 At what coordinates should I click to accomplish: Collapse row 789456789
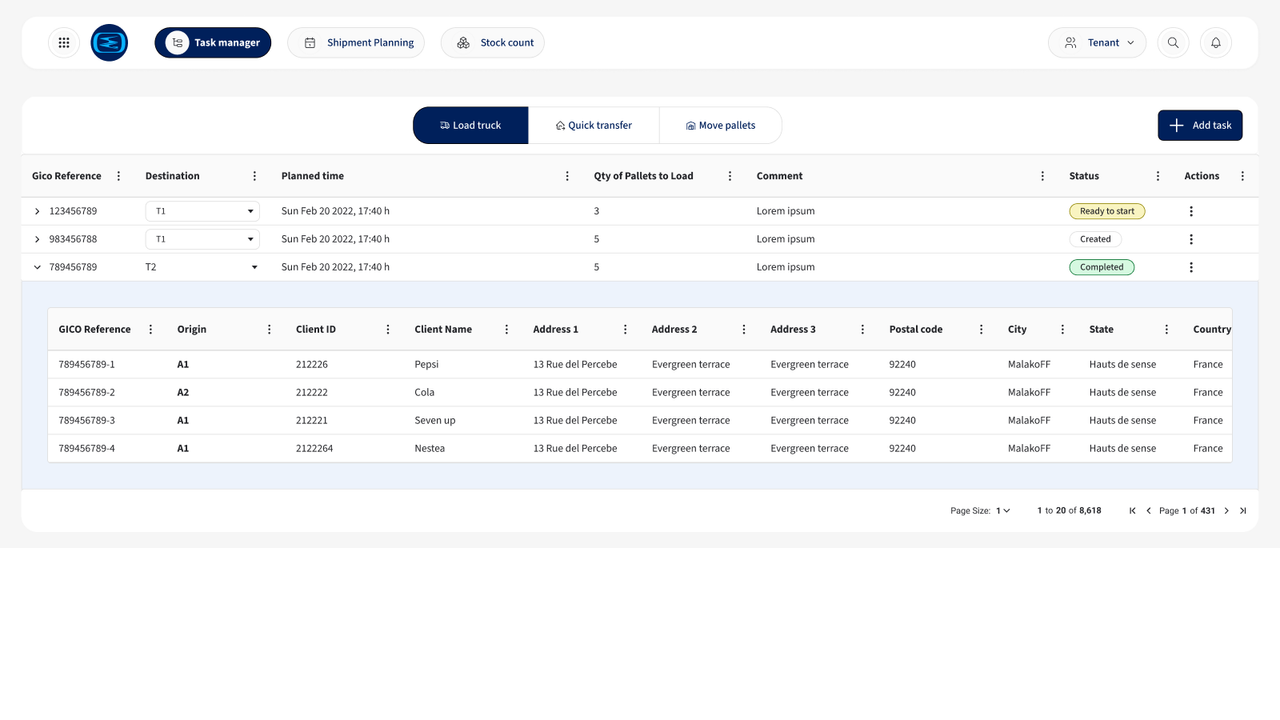(x=37, y=267)
